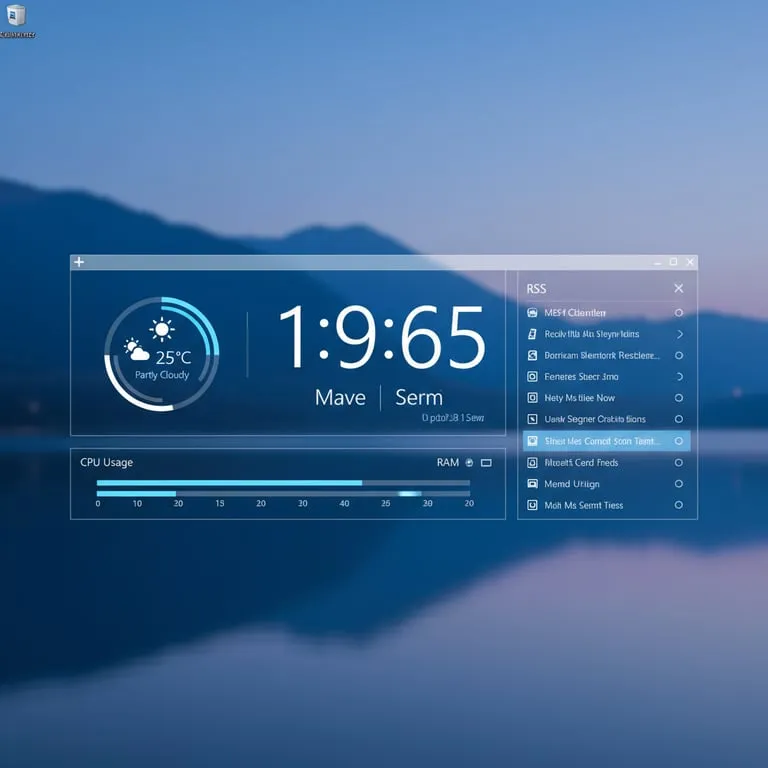Viewport: 768px width, 768px height.
Task: Toggle the circle on highlighted Stnet Mes row
Action: coord(679,441)
